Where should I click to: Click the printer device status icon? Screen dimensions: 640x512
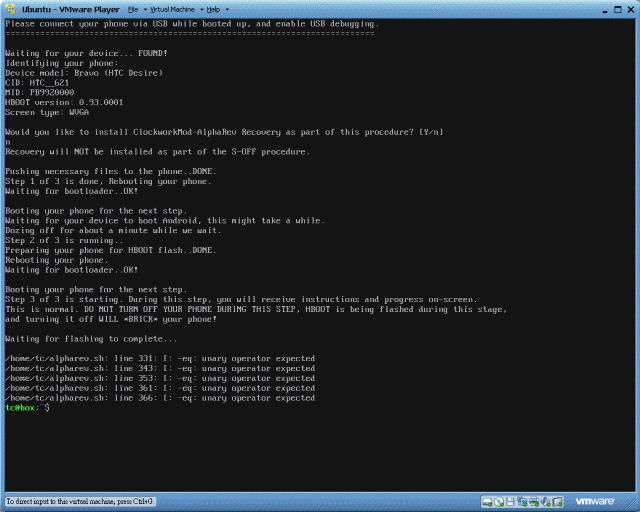coord(534,501)
